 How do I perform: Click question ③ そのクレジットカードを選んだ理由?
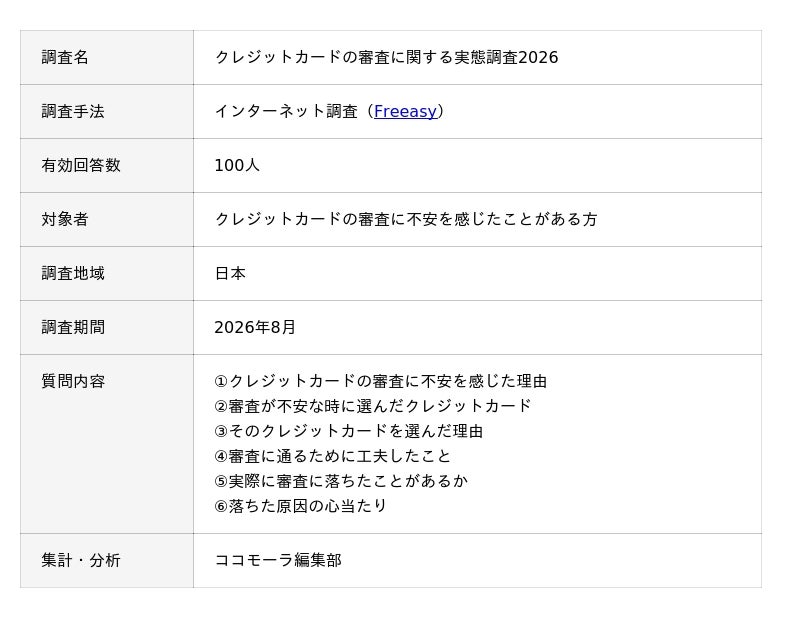click(x=348, y=431)
